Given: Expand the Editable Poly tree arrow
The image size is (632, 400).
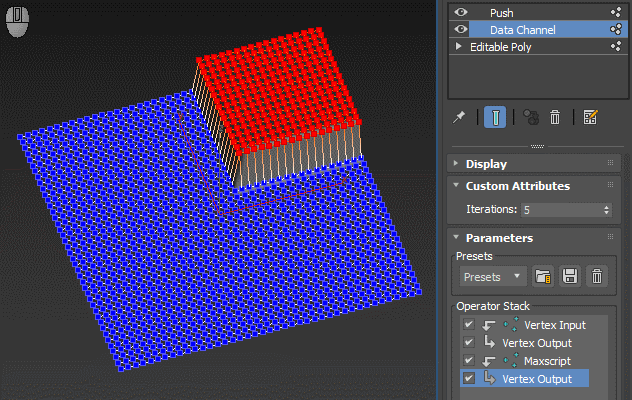Looking at the screenshot, I should [459, 47].
